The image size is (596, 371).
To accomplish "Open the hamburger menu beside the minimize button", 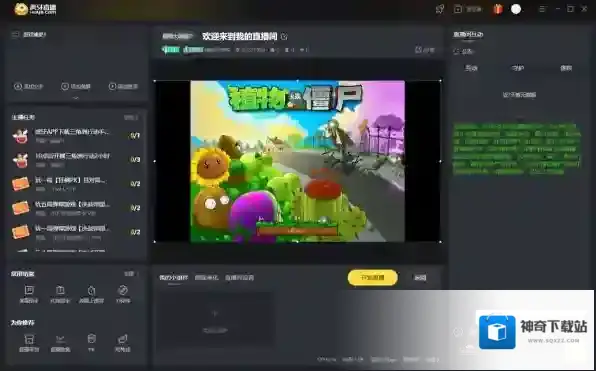I will pyautogui.click(x=542, y=9).
